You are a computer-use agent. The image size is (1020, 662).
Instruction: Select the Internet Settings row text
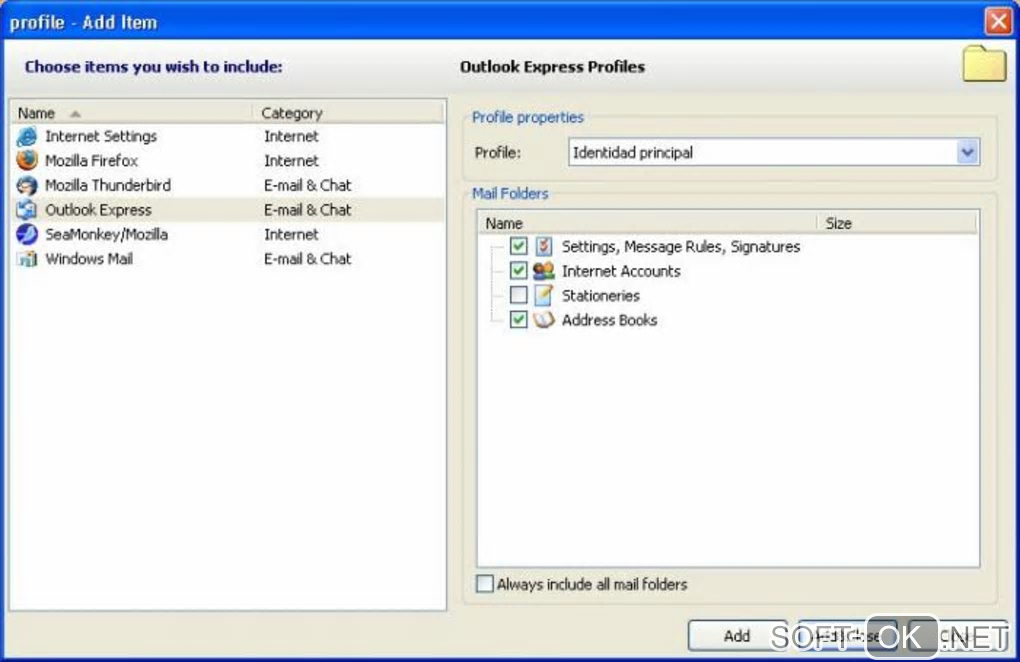coord(101,137)
